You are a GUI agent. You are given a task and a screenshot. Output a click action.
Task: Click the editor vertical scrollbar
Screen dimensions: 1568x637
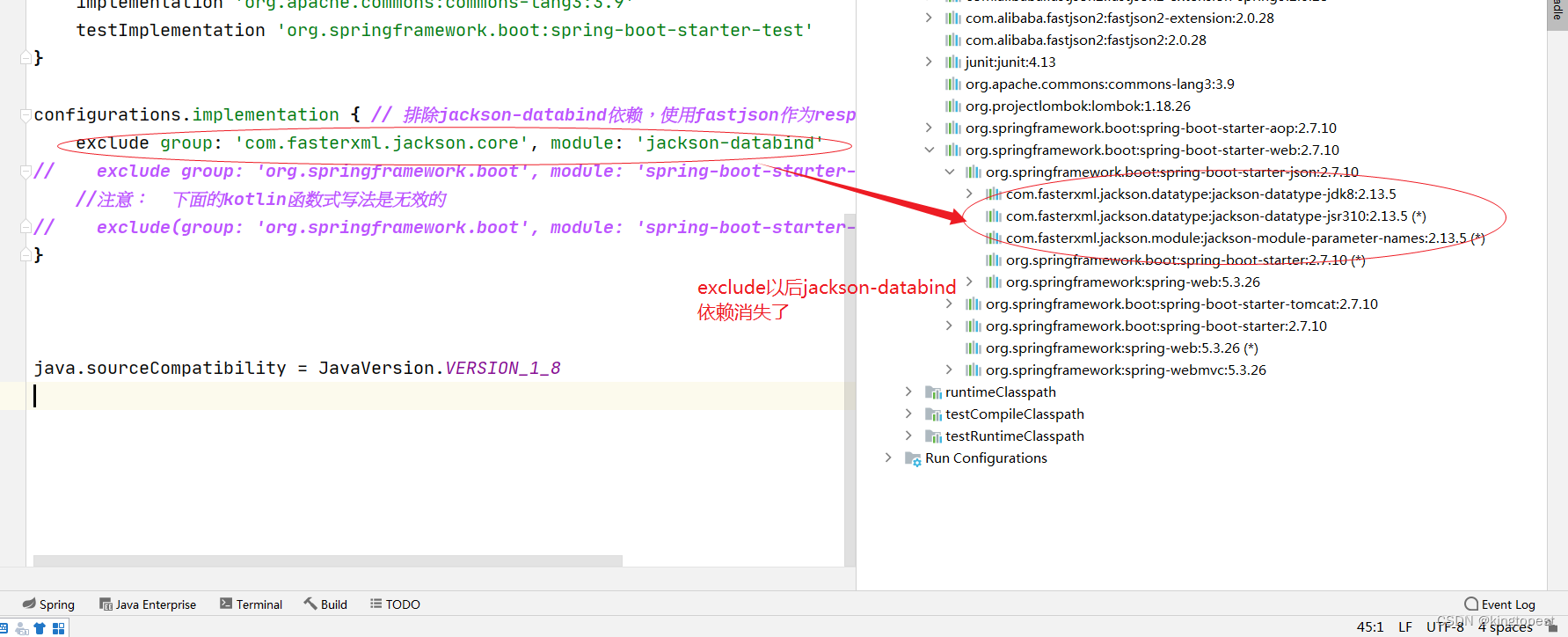(x=850, y=390)
